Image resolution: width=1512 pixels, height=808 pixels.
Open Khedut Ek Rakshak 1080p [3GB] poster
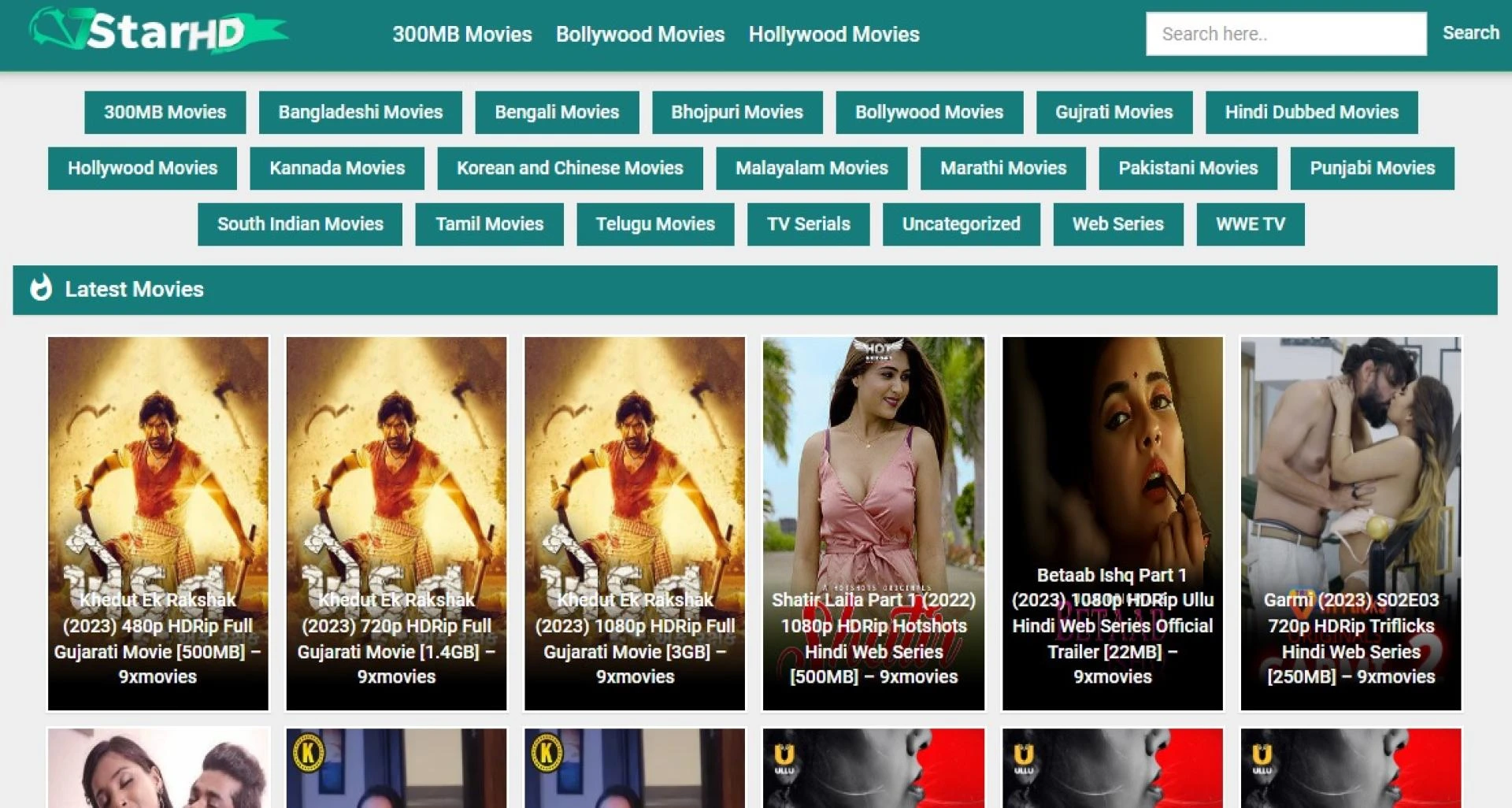(635, 524)
